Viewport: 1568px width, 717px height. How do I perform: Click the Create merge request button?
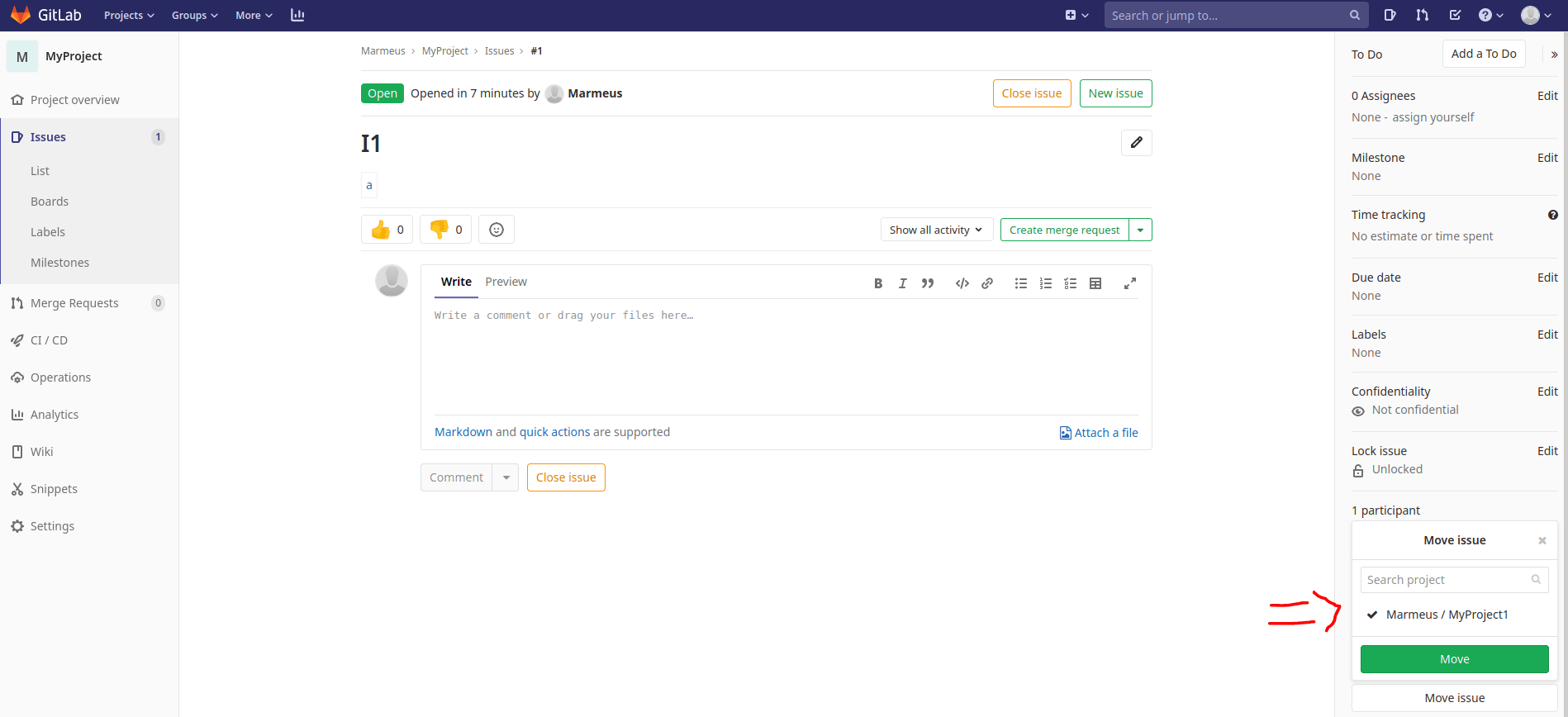pos(1064,230)
